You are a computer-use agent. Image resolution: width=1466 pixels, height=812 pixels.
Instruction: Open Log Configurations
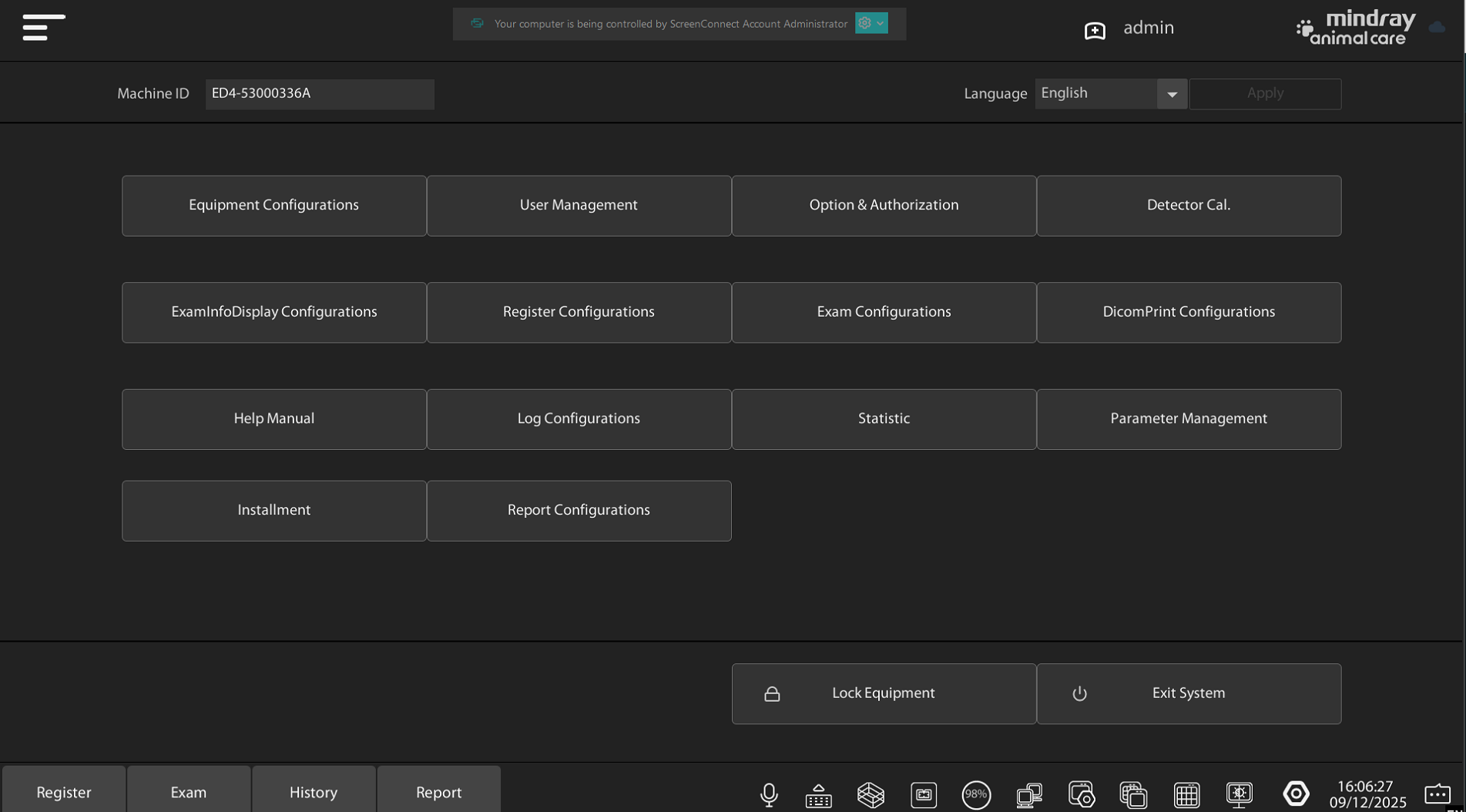pos(579,419)
